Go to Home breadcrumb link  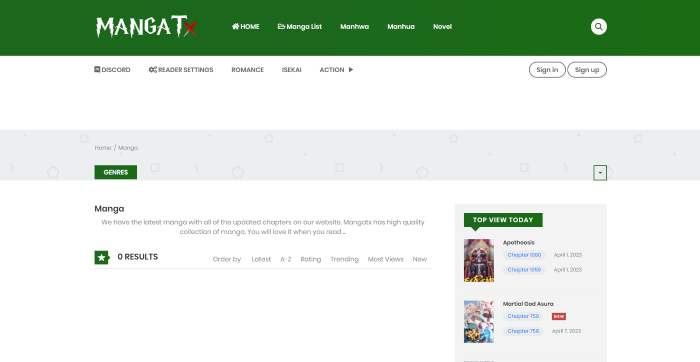(103, 148)
